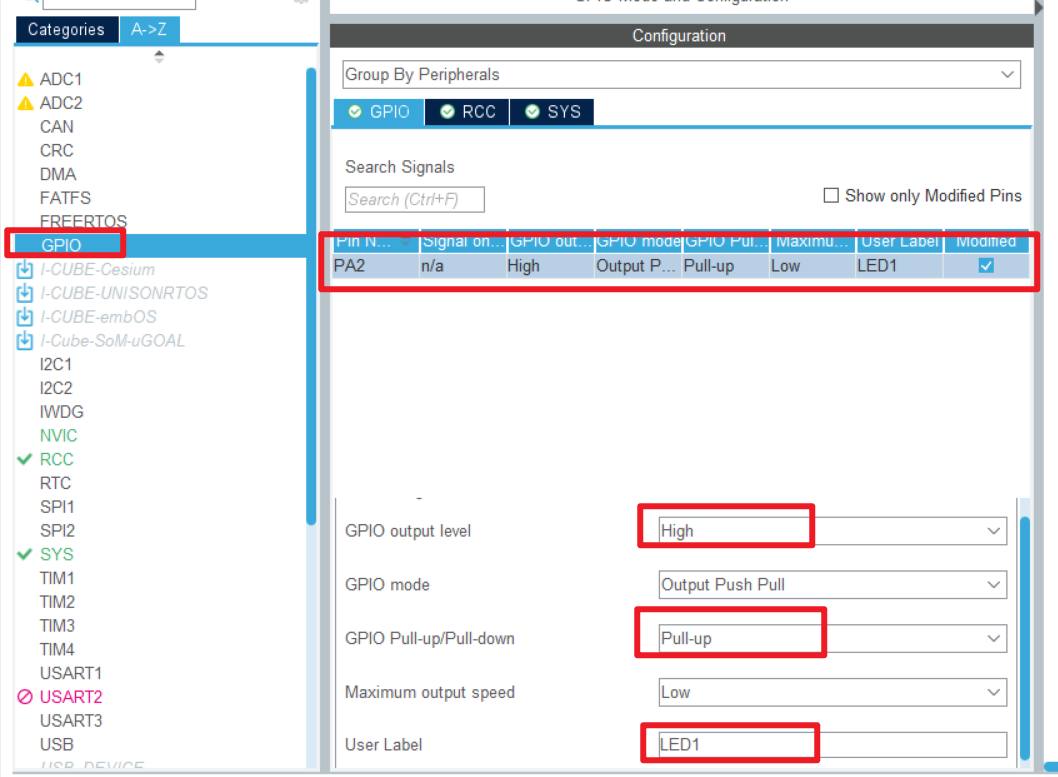The image size is (1058, 777).
Task: Select USART2 in the peripheral list
Action: click(71, 697)
